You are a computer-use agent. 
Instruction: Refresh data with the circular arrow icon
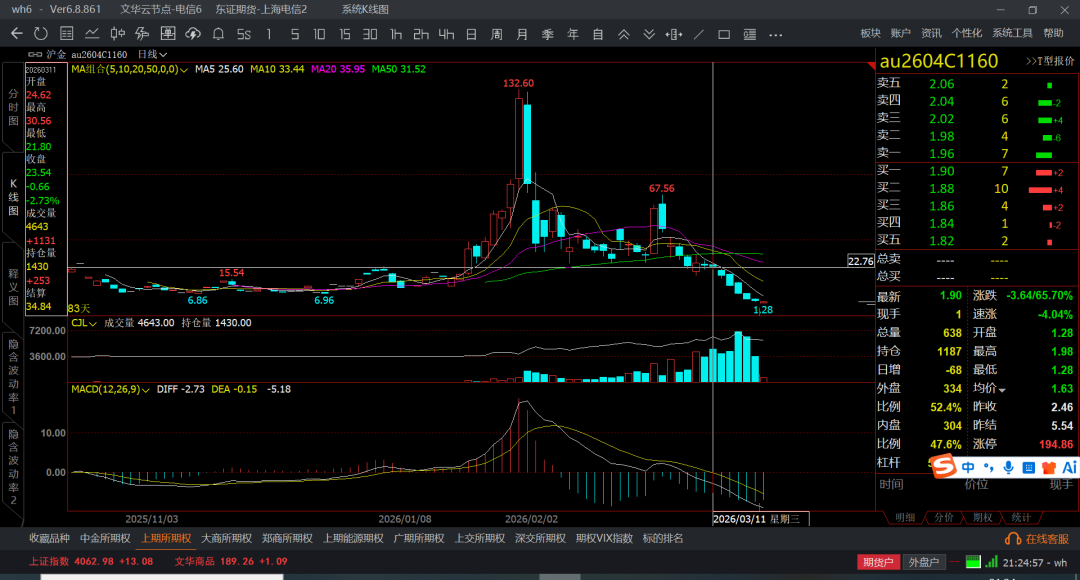(x=41, y=33)
